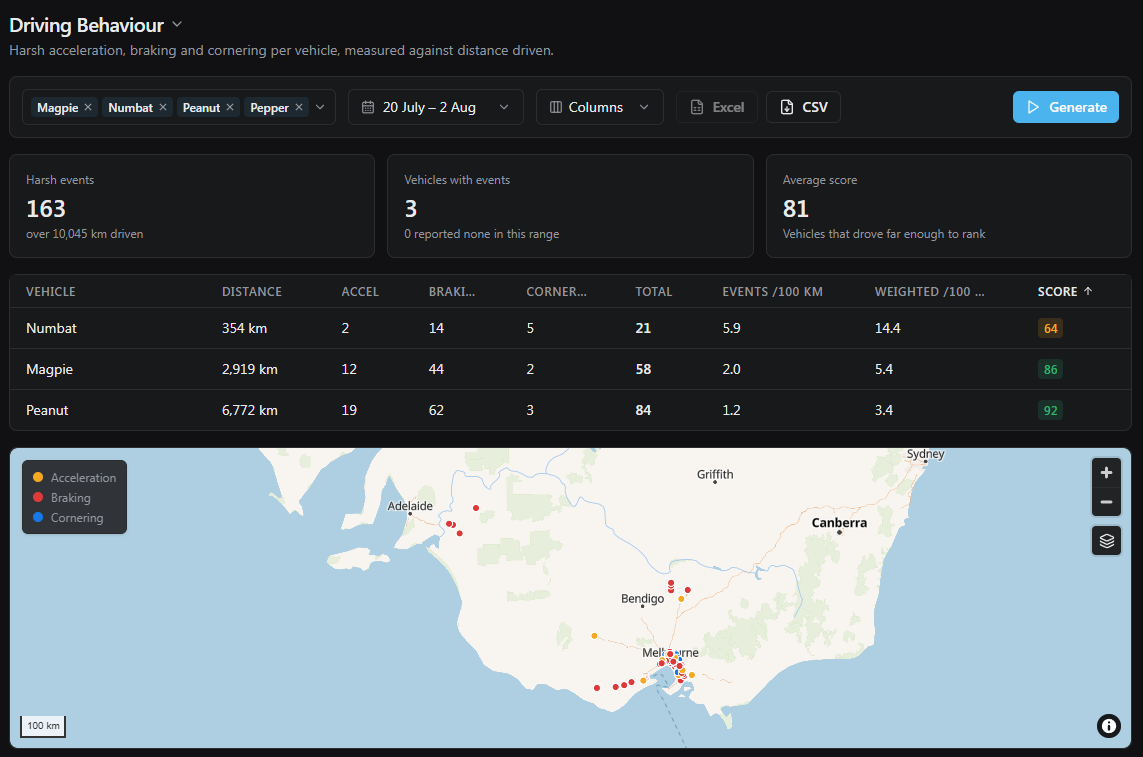Open the Driving Behaviour report chevron
The width and height of the screenshot is (1143, 757).
click(177, 25)
